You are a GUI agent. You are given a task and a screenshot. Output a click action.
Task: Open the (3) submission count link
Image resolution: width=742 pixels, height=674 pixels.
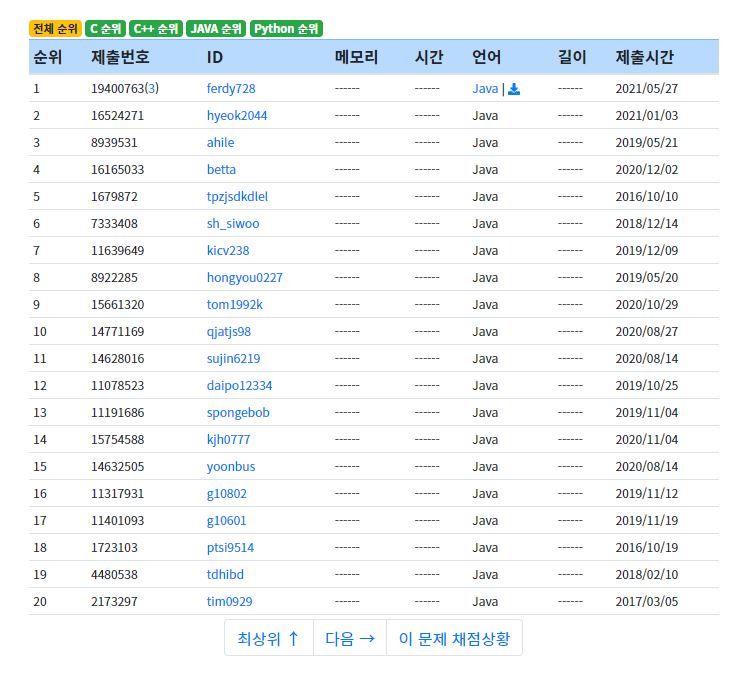151,89
